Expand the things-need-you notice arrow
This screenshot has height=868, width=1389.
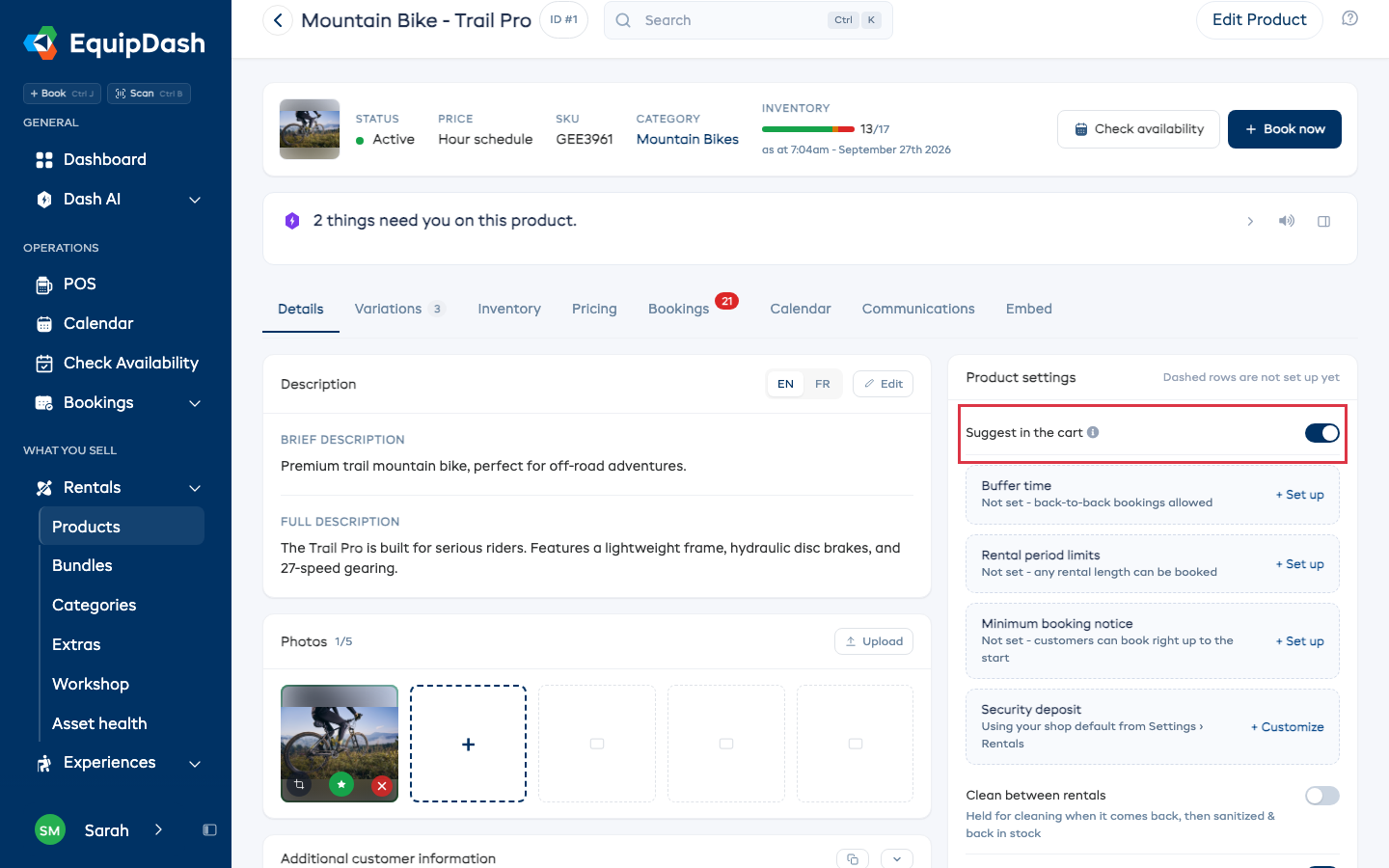pyautogui.click(x=1250, y=221)
